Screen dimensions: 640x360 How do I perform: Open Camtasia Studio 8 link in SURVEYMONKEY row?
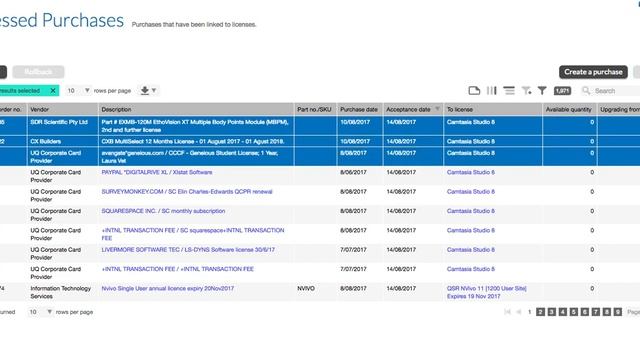(471, 191)
